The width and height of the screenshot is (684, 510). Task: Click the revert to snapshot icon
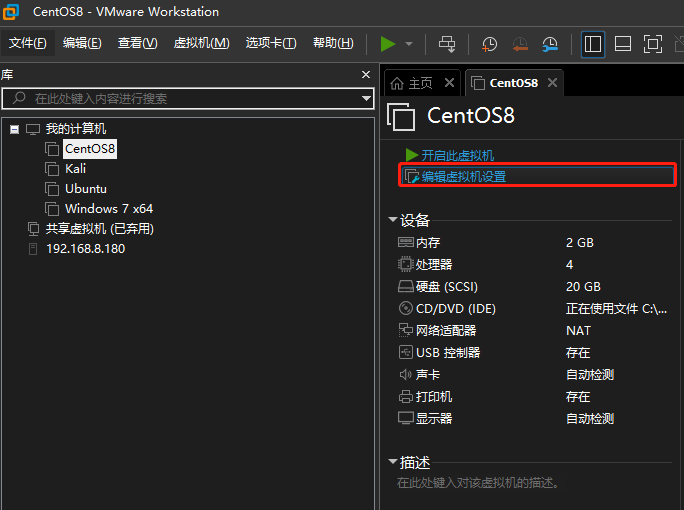click(520, 44)
